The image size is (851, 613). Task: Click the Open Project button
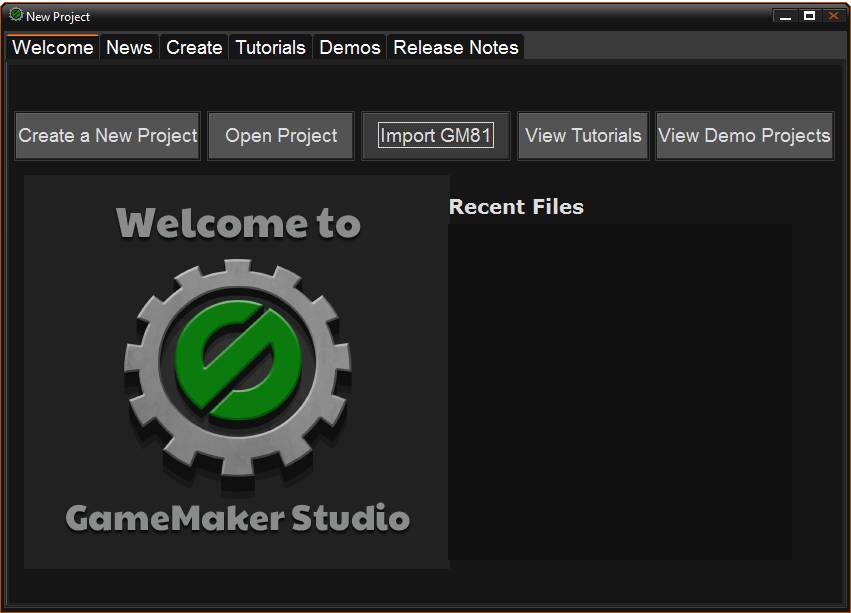click(x=281, y=136)
